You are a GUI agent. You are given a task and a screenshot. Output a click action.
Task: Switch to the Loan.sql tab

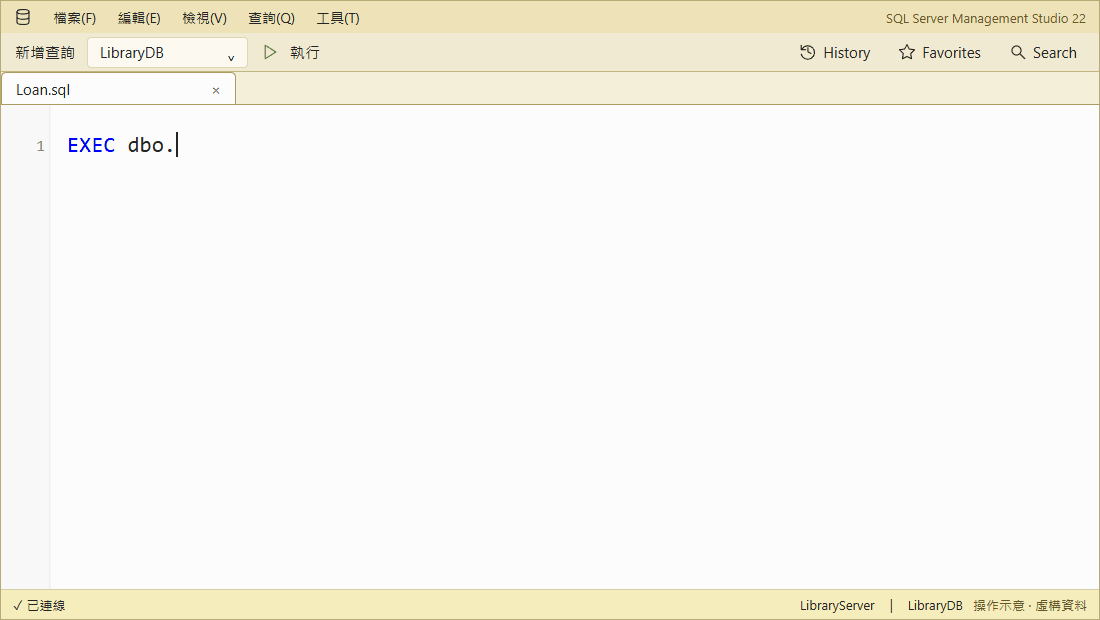[118, 90]
